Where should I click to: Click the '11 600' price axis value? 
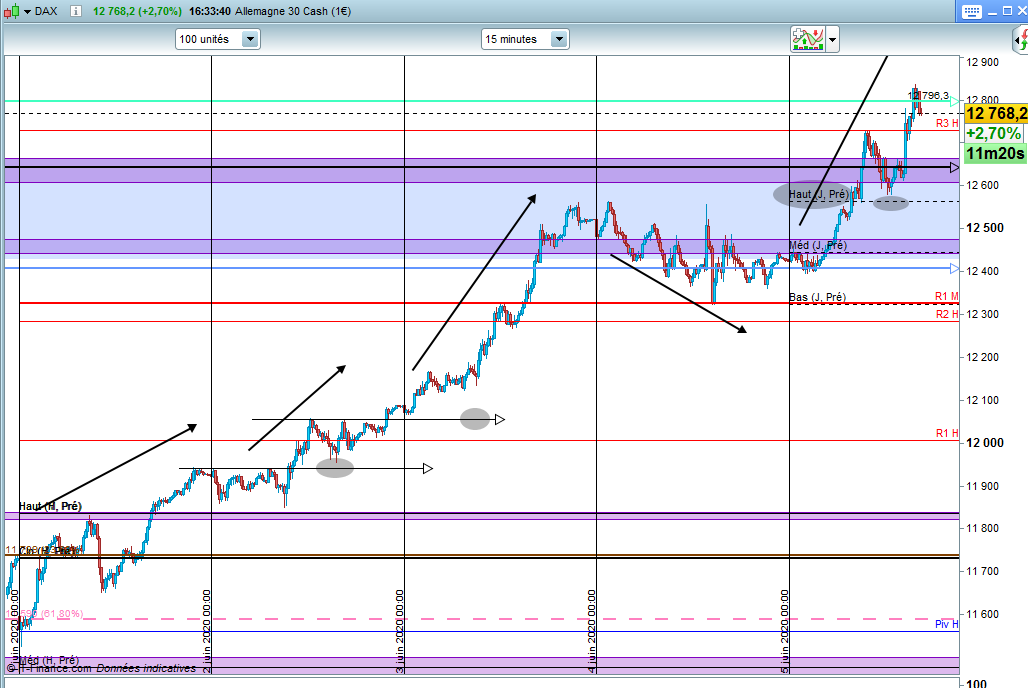tap(982, 614)
